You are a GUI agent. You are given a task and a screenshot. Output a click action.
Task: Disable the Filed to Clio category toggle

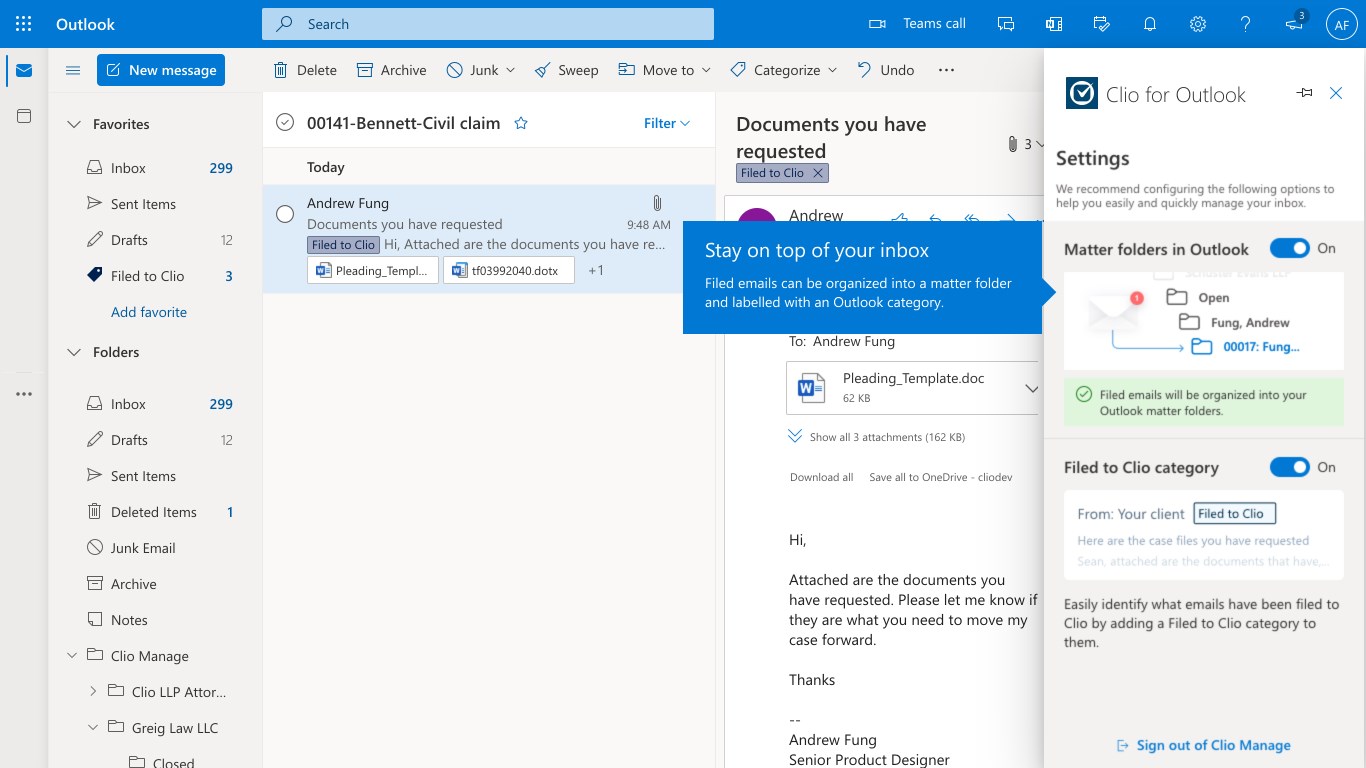(1289, 467)
